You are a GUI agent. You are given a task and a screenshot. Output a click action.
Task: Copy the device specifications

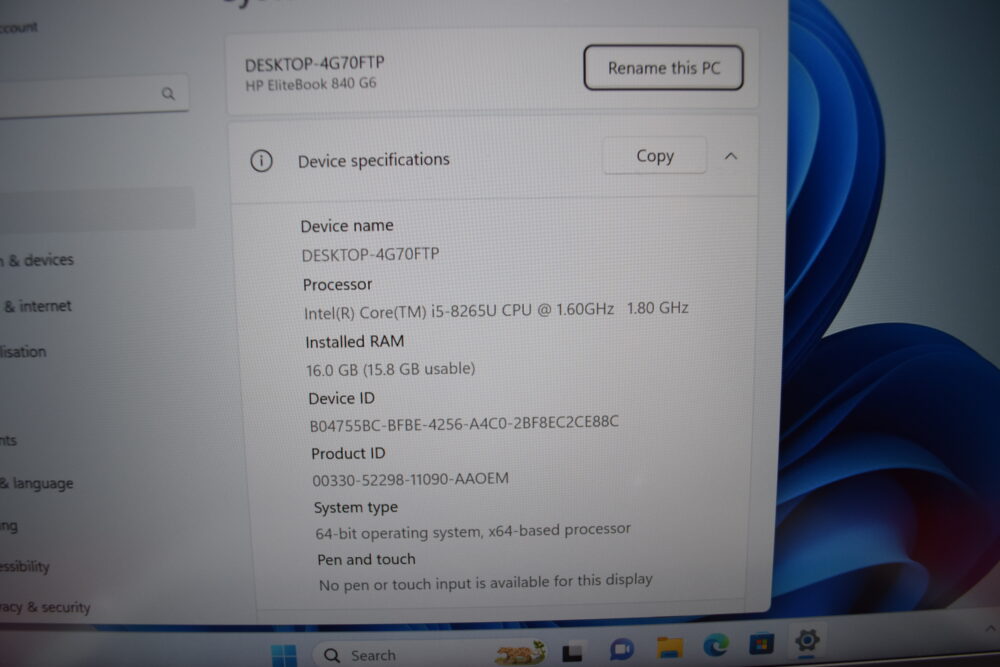tap(655, 156)
